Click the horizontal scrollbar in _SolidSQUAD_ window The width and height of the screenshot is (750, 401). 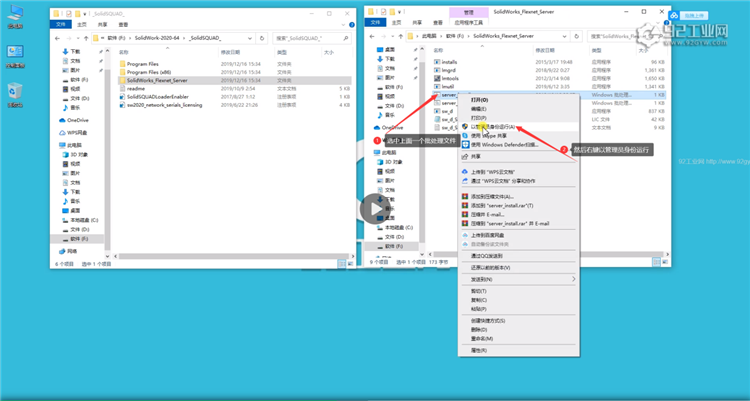coord(233,256)
